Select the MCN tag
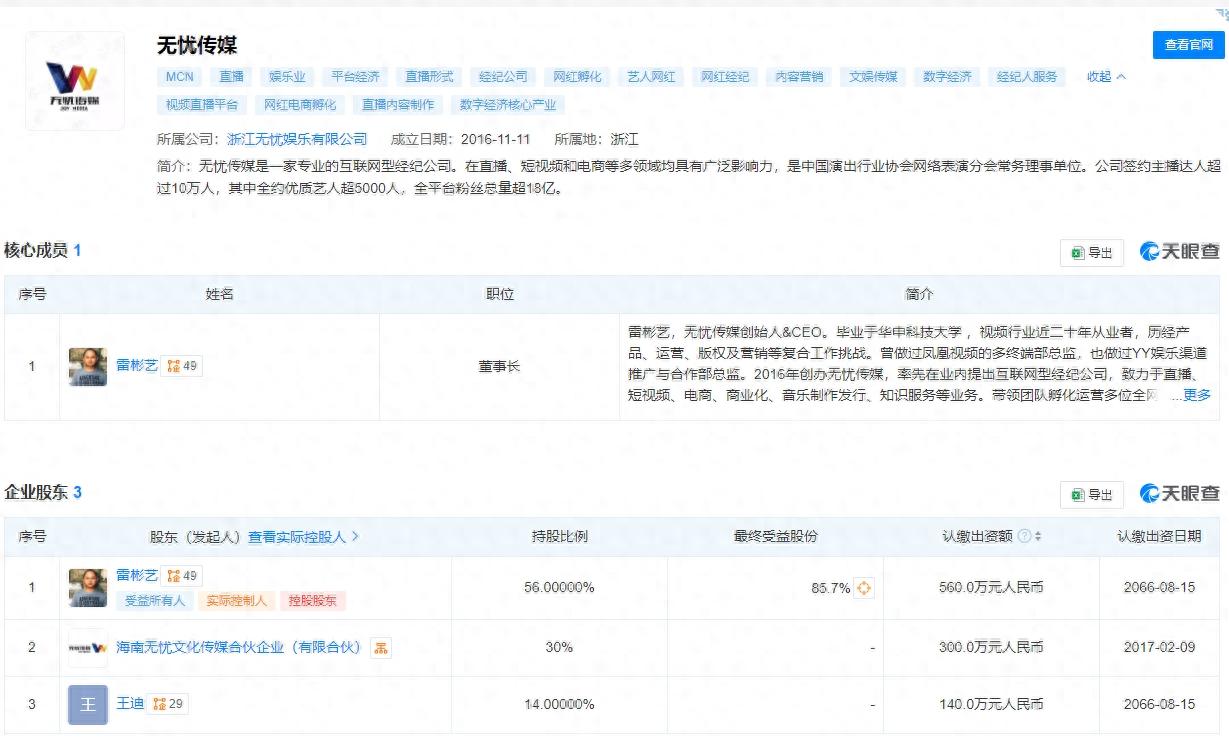Image resolution: width=1229 pixels, height=748 pixels. click(x=180, y=77)
